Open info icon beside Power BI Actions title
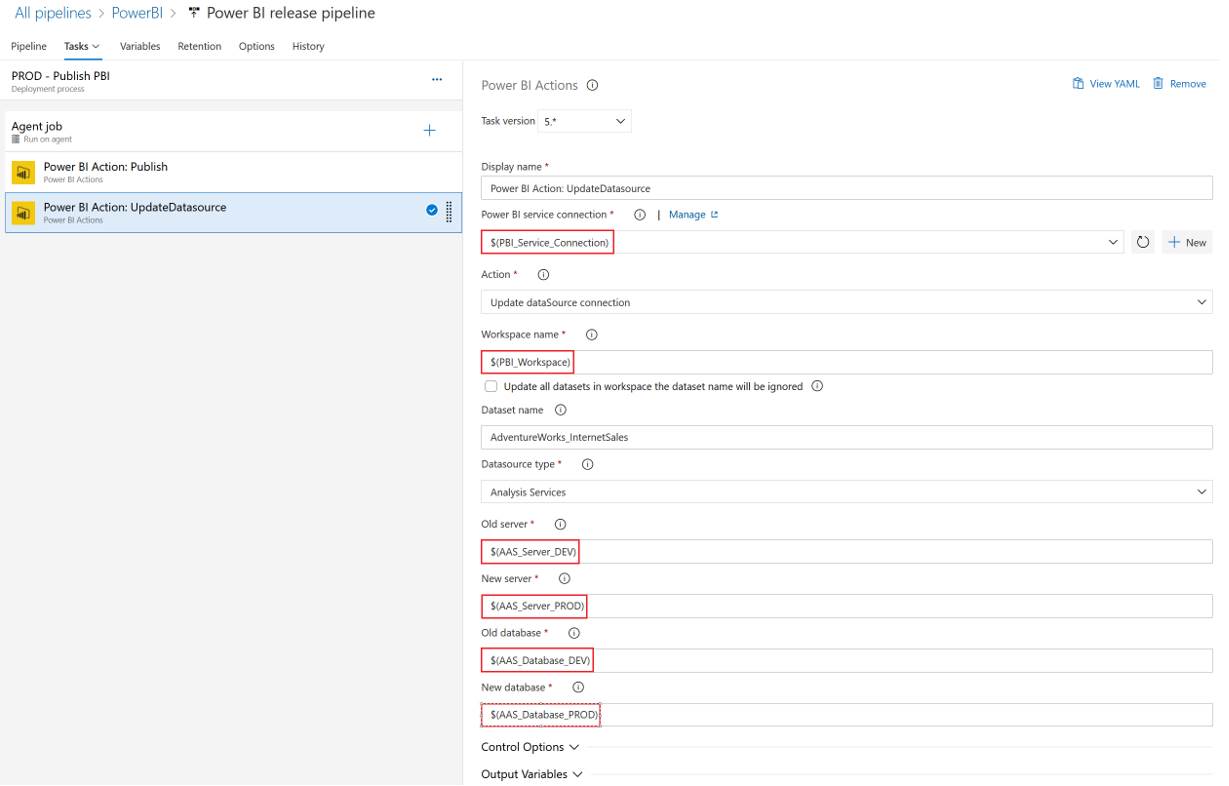 [x=592, y=86]
